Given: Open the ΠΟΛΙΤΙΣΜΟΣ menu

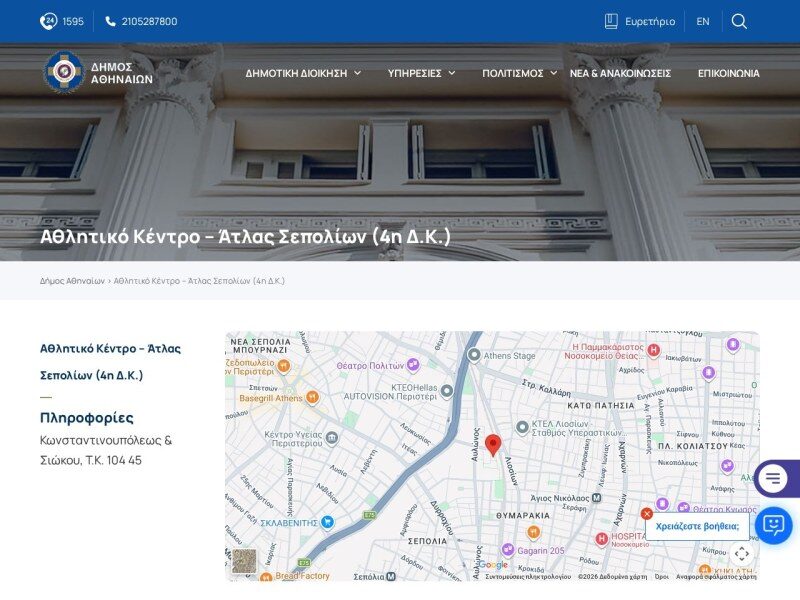Looking at the screenshot, I should (512, 73).
